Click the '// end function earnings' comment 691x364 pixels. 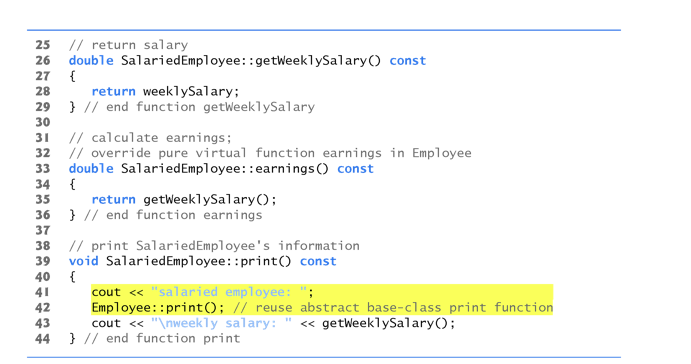coord(173,215)
